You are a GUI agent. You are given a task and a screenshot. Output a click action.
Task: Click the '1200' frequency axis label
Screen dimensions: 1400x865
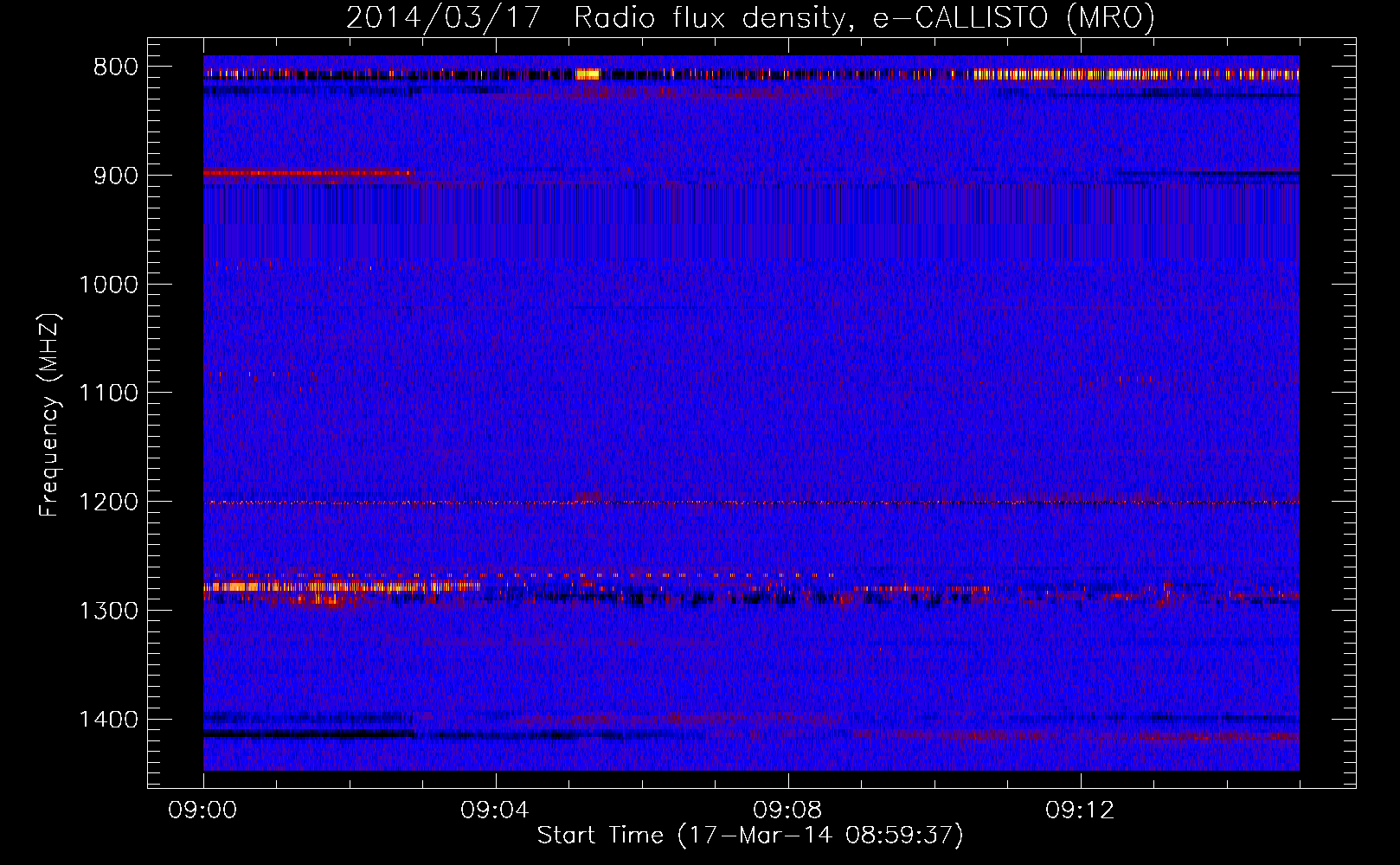click(108, 503)
